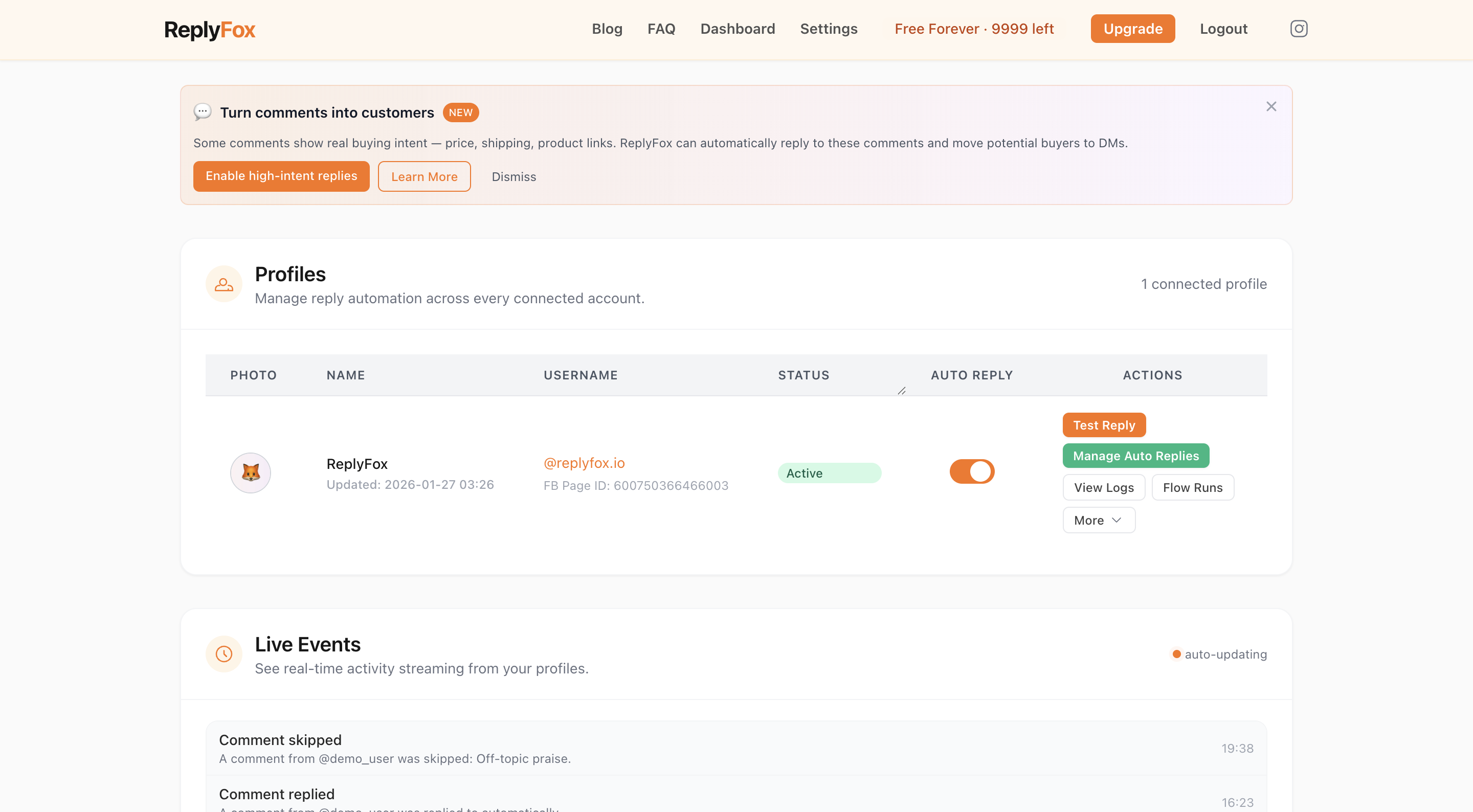Click the speech bubble banner icon
This screenshot has height=812, width=1473.
pyautogui.click(x=203, y=112)
